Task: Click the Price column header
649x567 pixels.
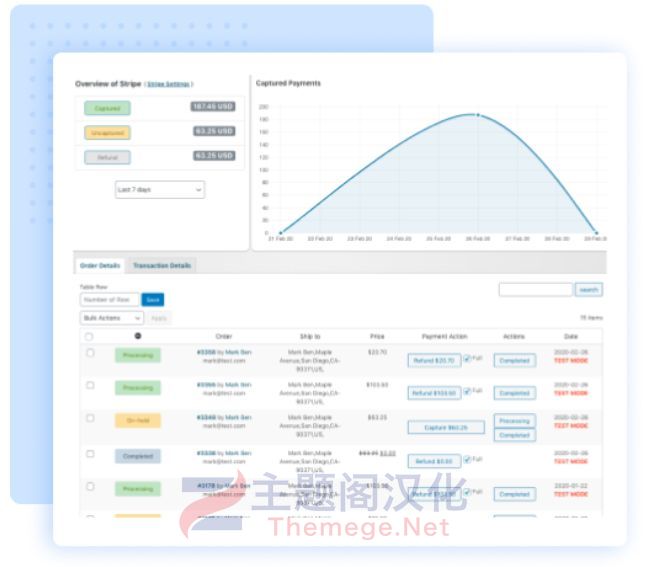Action: tap(377, 336)
